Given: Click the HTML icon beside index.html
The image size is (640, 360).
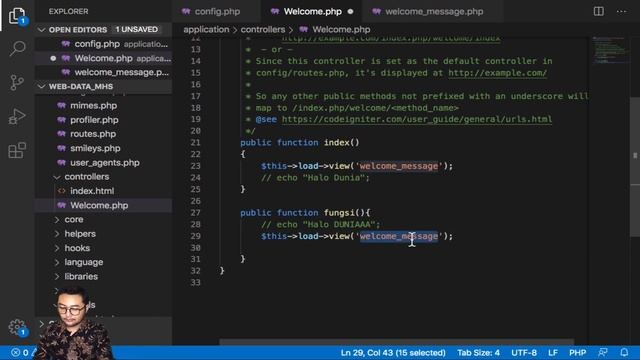Looking at the screenshot, I should 62,191.
